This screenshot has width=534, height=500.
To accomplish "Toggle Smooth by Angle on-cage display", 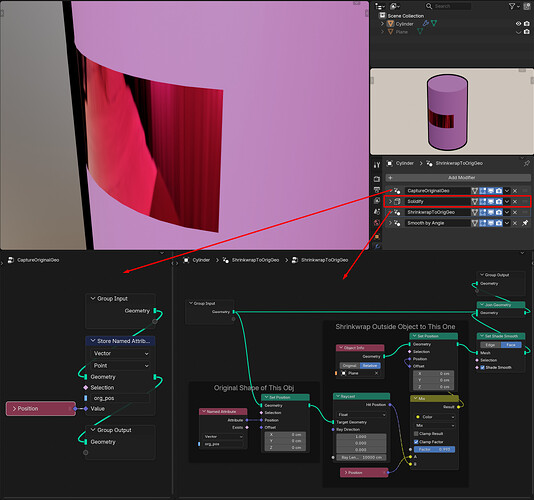I will coord(474,223).
